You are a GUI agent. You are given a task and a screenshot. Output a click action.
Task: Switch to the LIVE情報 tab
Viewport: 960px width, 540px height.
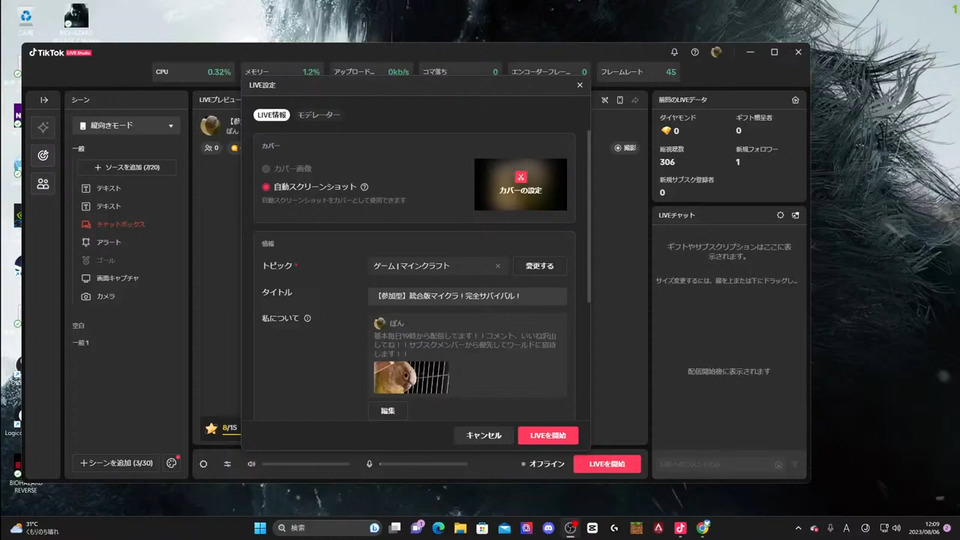(271, 115)
